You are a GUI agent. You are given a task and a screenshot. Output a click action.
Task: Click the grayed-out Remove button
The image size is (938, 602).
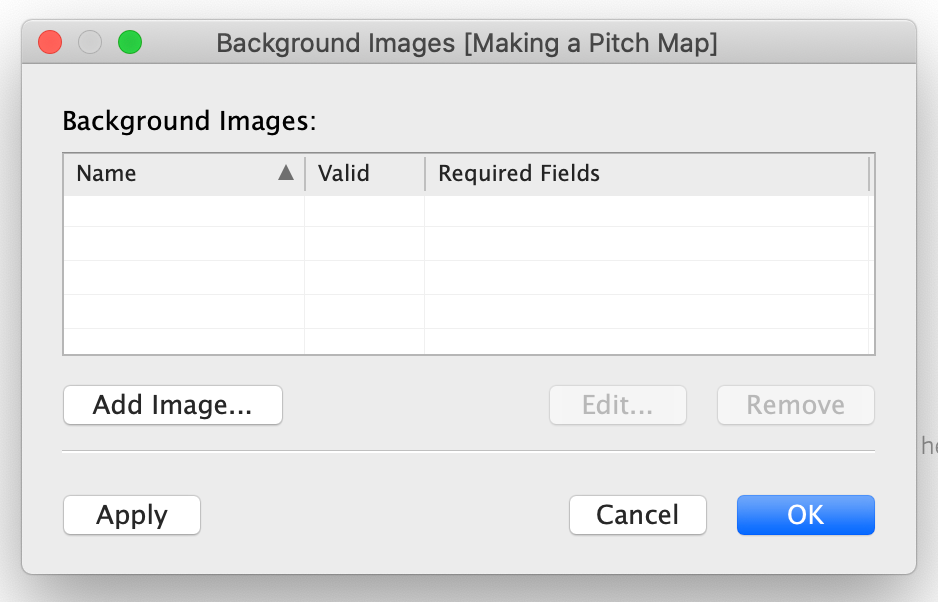point(796,405)
